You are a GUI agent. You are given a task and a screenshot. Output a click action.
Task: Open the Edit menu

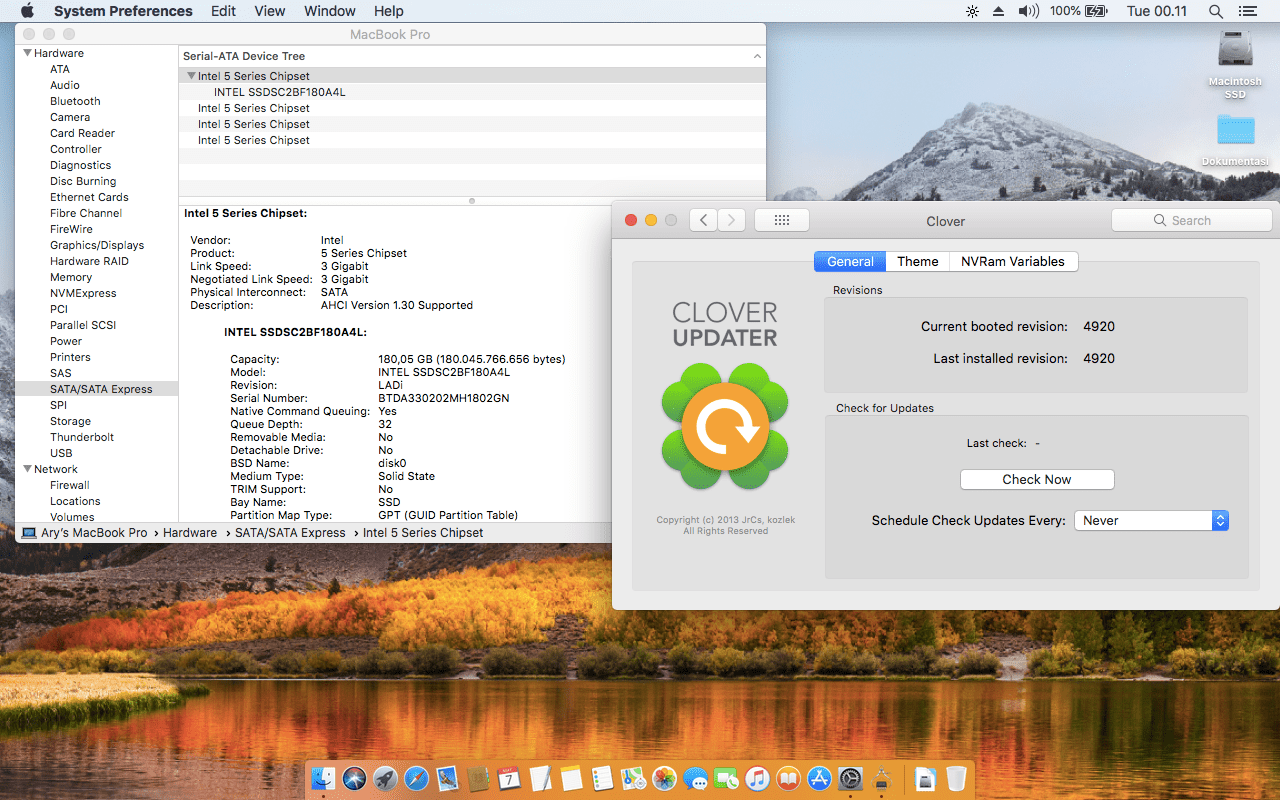point(224,11)
